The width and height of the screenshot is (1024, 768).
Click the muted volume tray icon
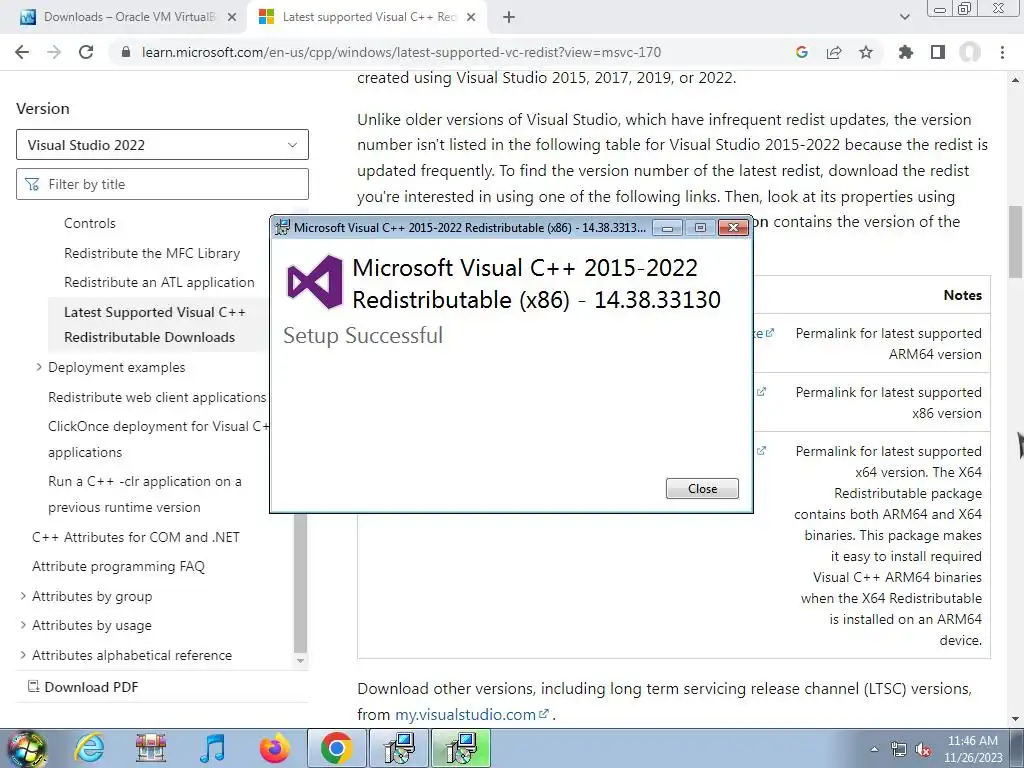[x=923, y=749]
